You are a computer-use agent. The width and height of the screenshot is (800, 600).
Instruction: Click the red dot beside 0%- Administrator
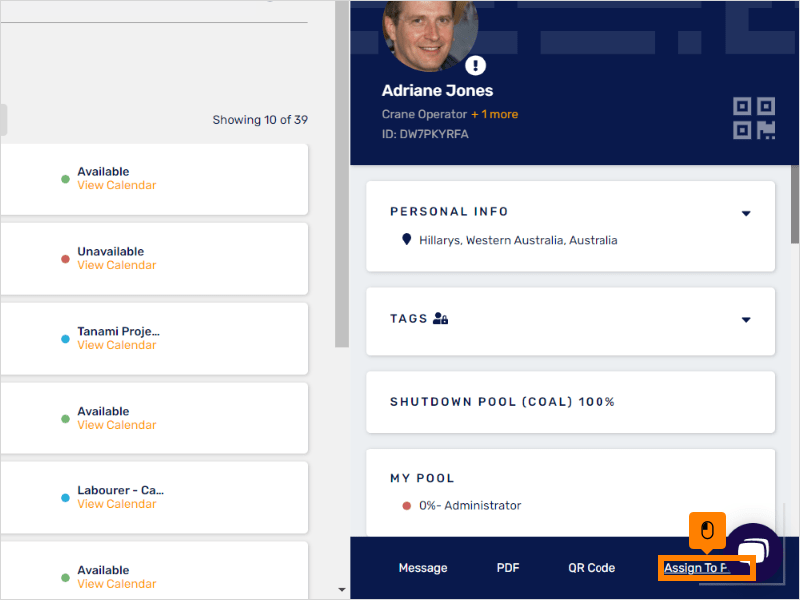404,505
